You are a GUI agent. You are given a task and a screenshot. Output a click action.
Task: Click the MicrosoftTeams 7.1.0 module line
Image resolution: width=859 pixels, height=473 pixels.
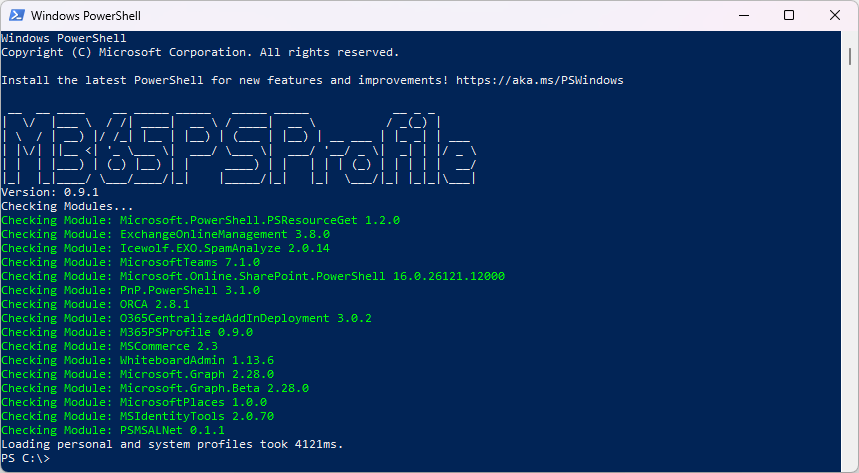[x=130, y=263]
